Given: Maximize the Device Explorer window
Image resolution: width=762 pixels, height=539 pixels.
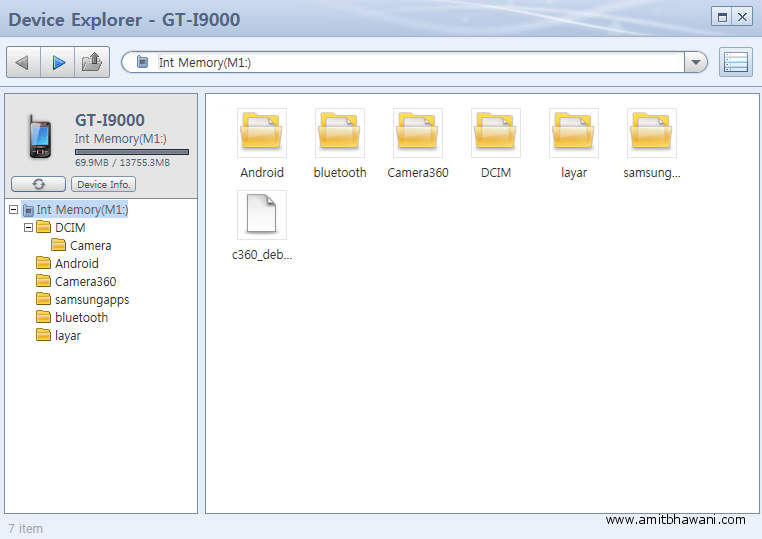Looking at the screenshot, I should [722, 17].
